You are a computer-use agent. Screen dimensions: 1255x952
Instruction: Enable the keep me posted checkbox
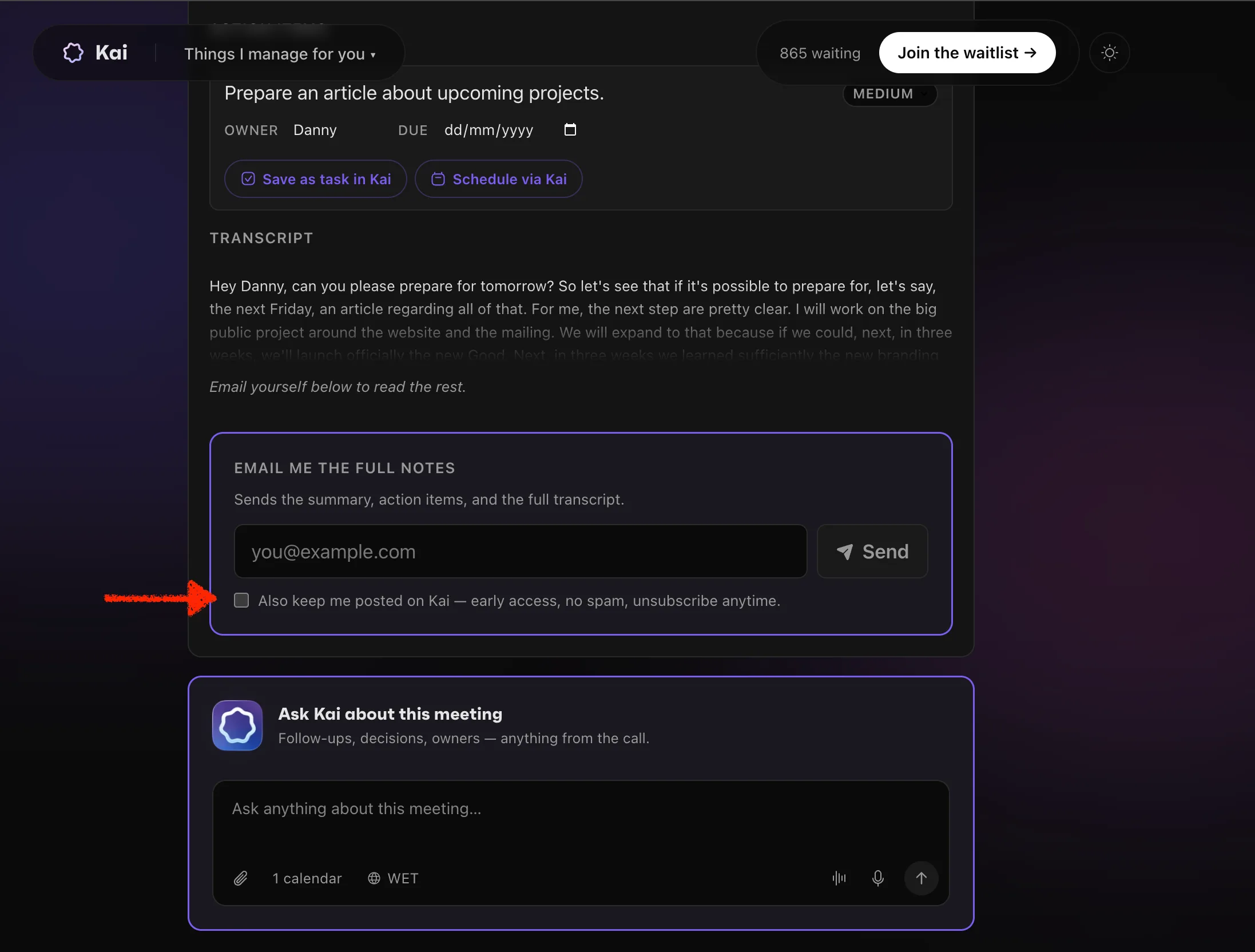pyautogui.click(x=241, y=600)
